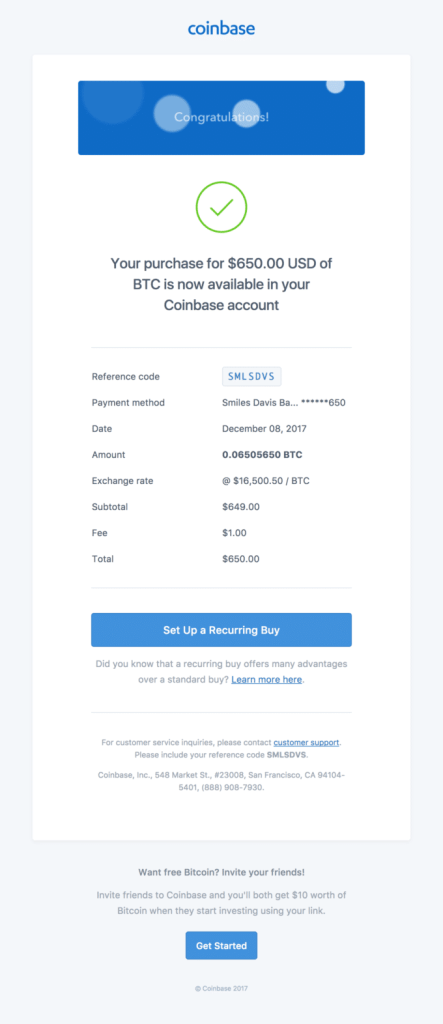Click the bold SMLSDVS code in footer
The width and height of the screenshot is (443, 1024).
(286, 754)
